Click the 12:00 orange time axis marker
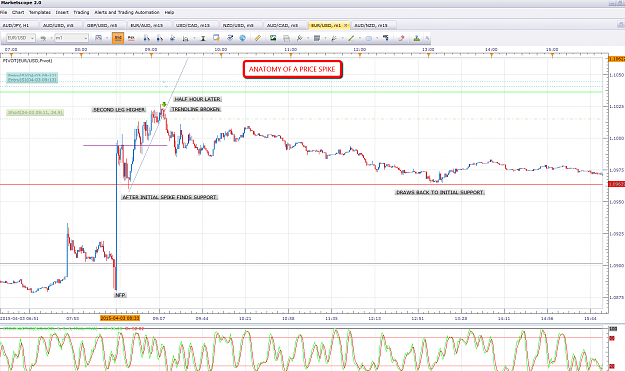The height and width of the screenshot is (371, 625). [360, 55]
